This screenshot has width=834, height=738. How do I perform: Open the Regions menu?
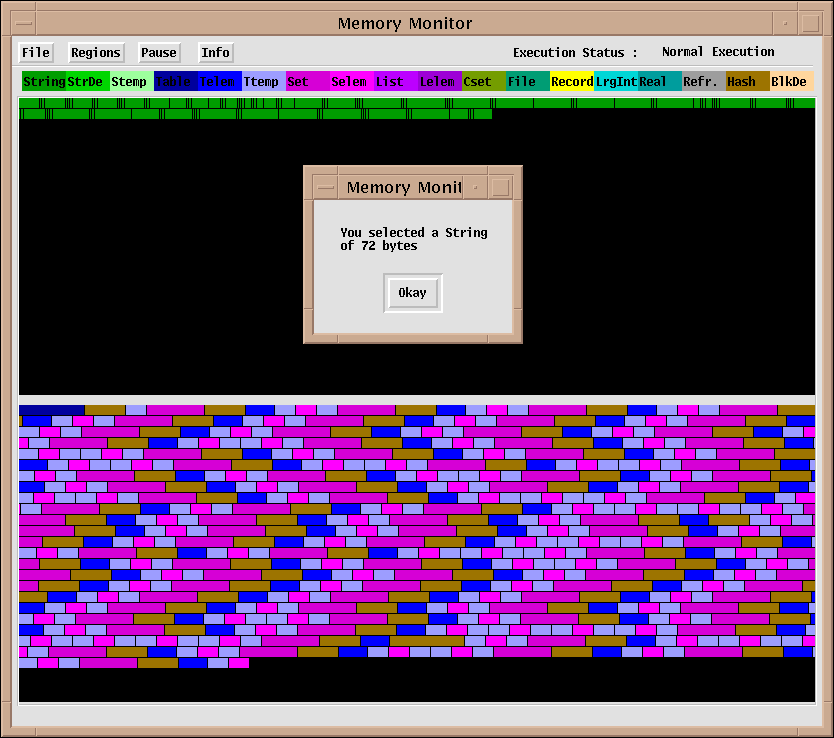click(96, 53)
